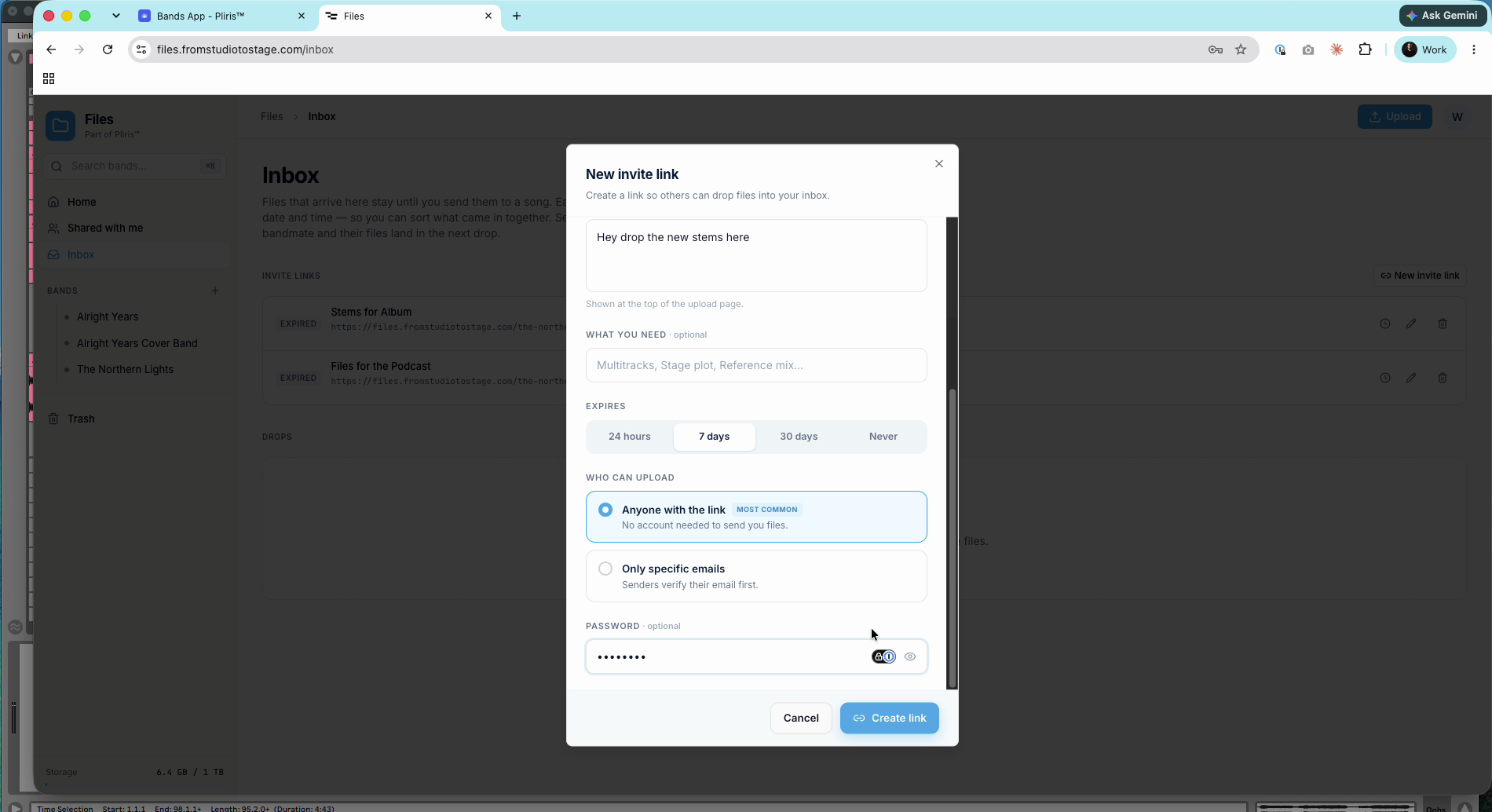This screenshot has height=812, width=1492.
Task: Set expiry to 30 days
Action: point(799,437)
